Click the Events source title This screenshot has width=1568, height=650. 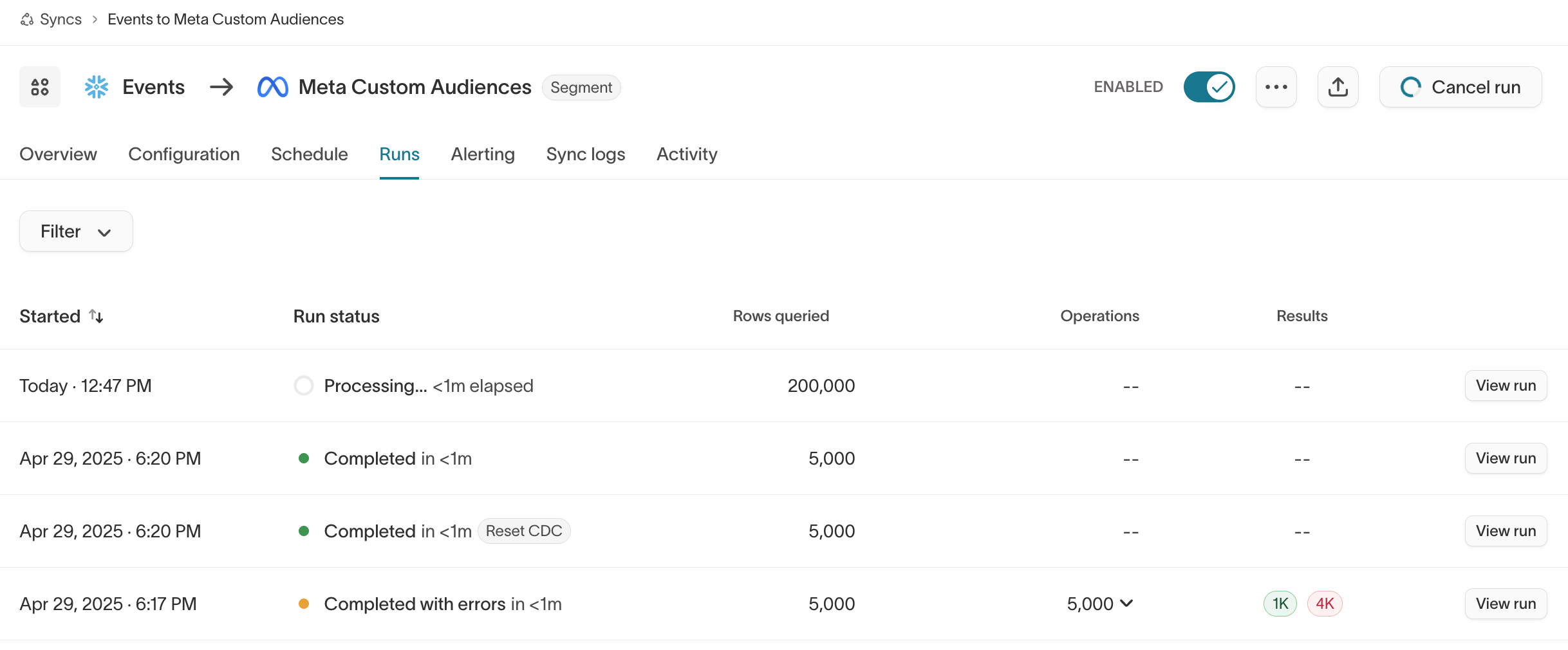coord(153,87)
